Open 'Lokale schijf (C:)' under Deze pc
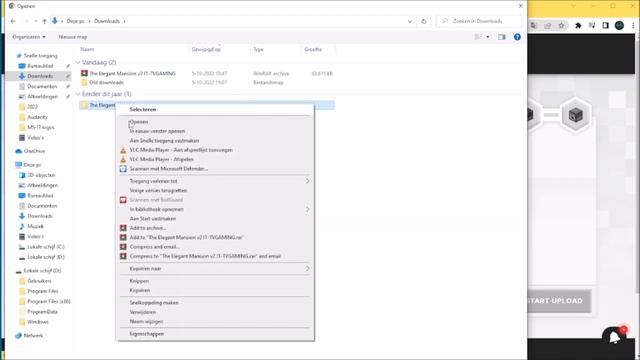 46,247
